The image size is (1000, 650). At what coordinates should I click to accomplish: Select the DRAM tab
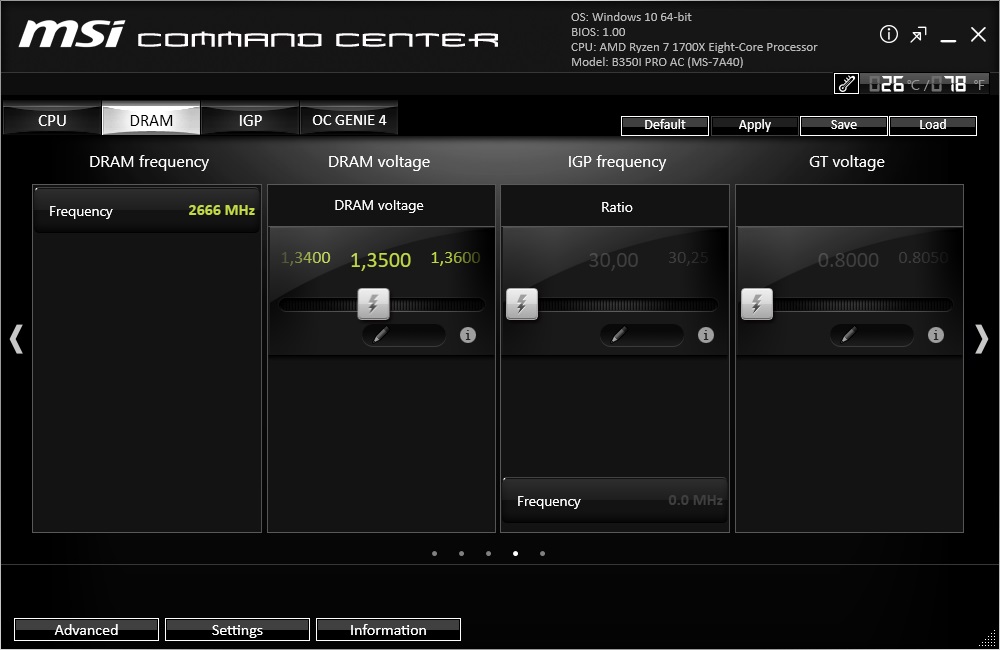(x=151, y=120)
